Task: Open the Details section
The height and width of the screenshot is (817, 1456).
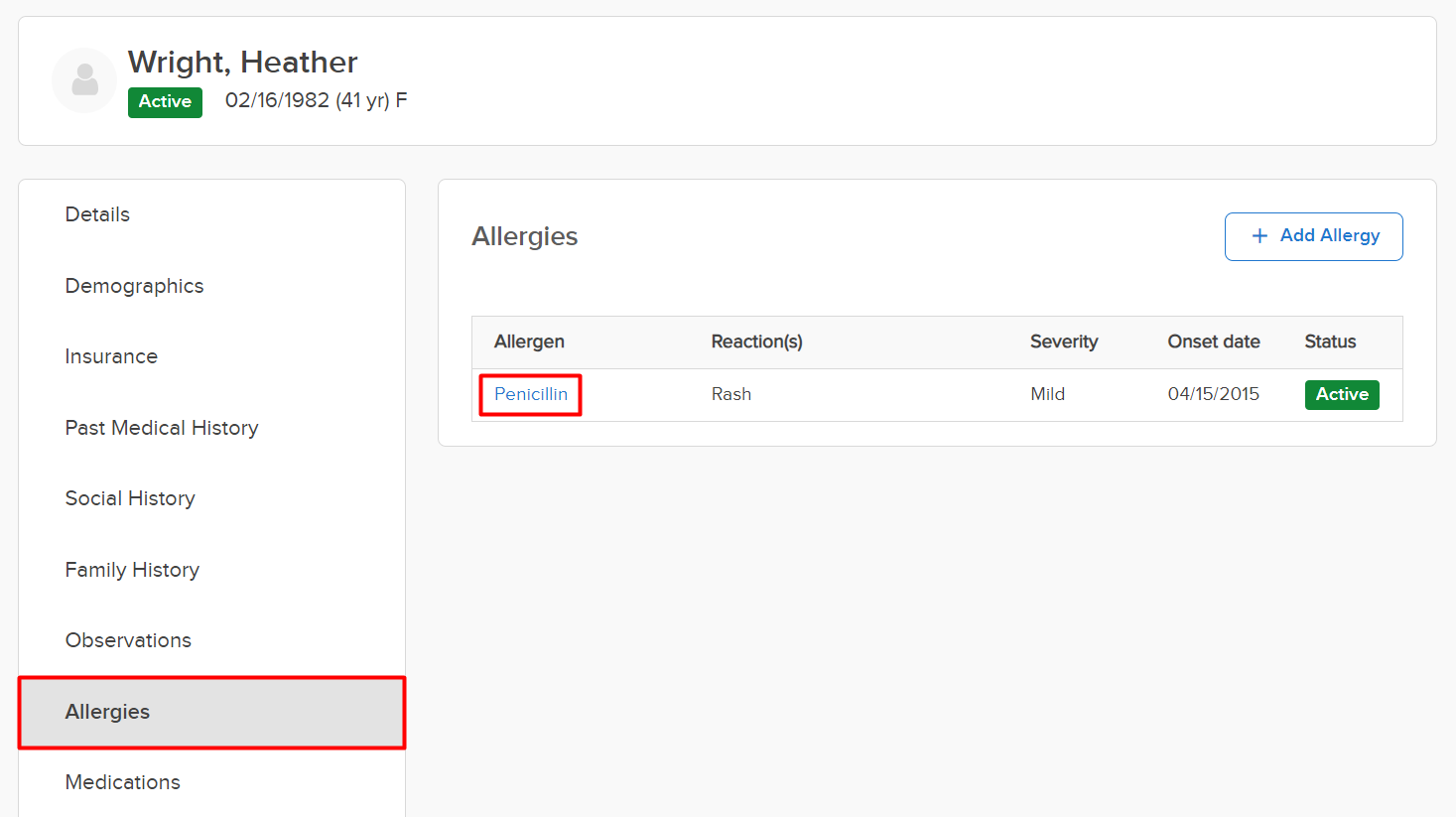Action: [97, 214]
